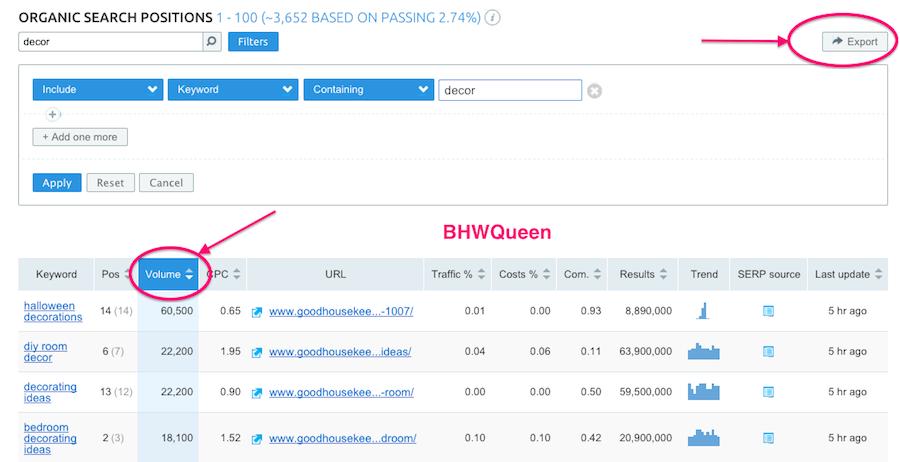Click the plus icon below Include dropdown
Image resolution: width=900 pixels, height=462 pixels.
tap(53, 115)
